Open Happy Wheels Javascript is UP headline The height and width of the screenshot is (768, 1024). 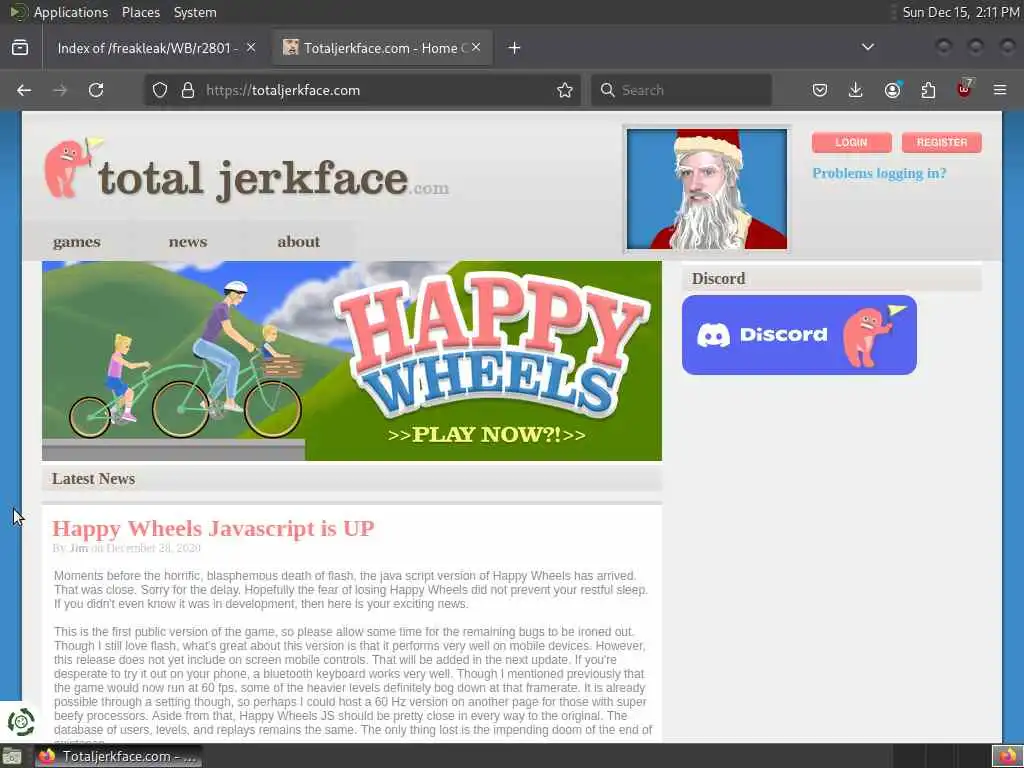coord(214,528)
